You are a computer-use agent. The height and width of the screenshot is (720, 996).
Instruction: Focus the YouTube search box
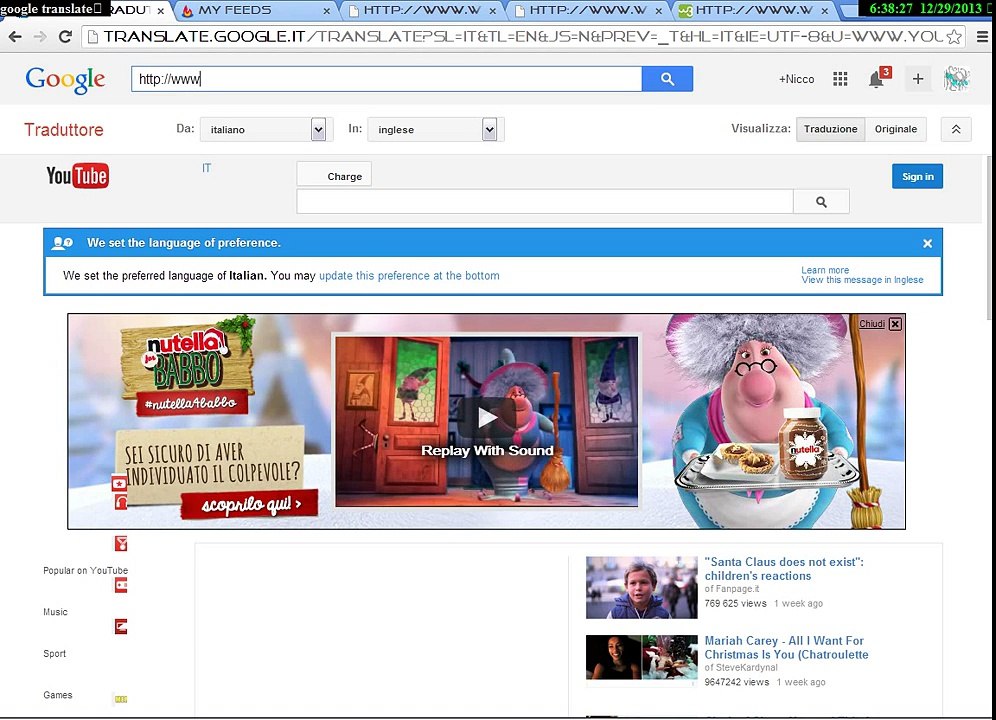544,202
